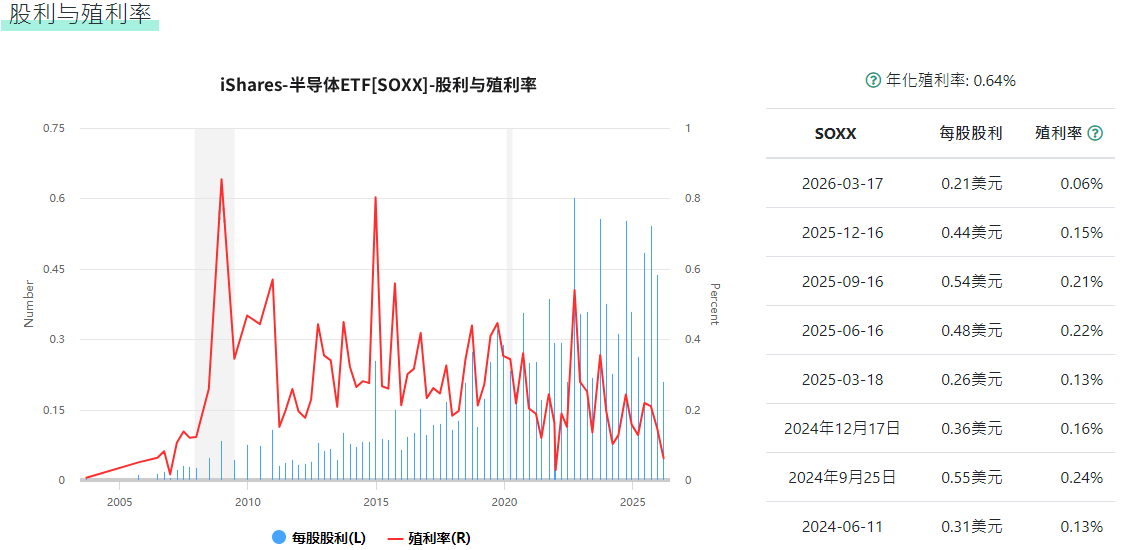
Task: Click the help icon next to 殖利率 column header
Action: [x=1095, y=133]
